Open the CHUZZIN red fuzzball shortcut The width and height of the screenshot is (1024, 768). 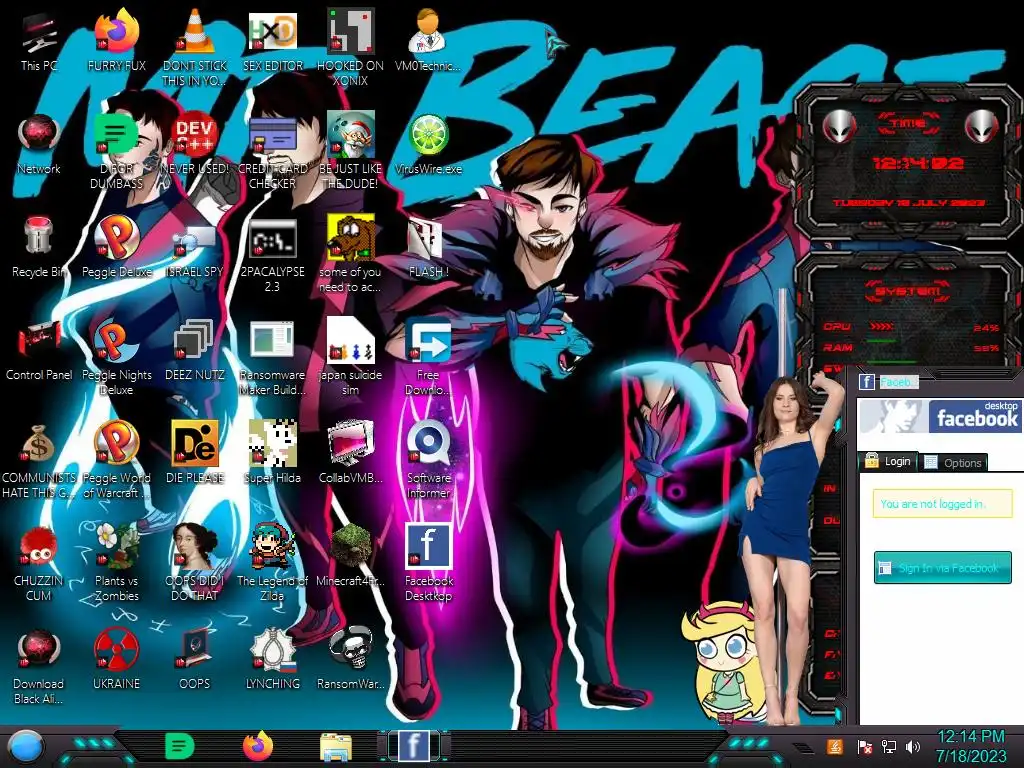coord(39,546)
